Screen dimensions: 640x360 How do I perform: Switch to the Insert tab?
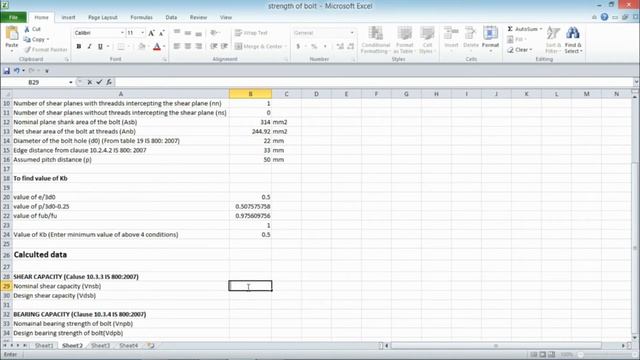point(68,18)
